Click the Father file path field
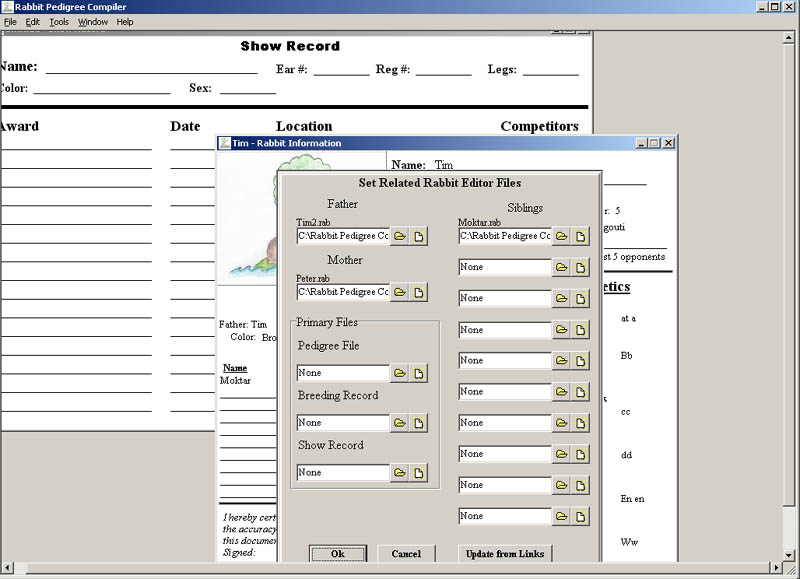Viewport: 800px width, 579px height. coord(343,237)
